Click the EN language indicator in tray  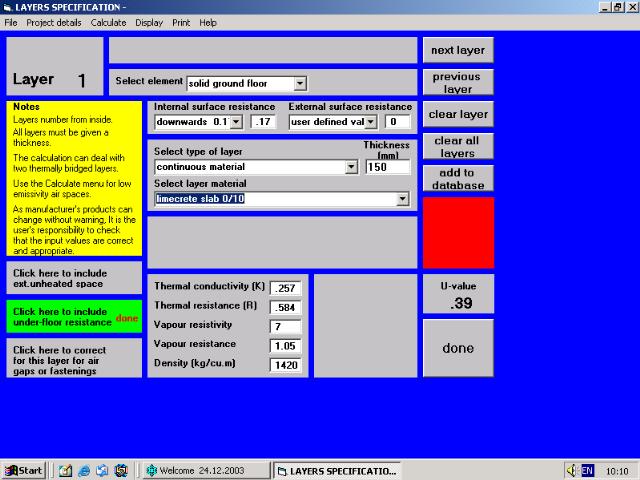click(587, 470)
